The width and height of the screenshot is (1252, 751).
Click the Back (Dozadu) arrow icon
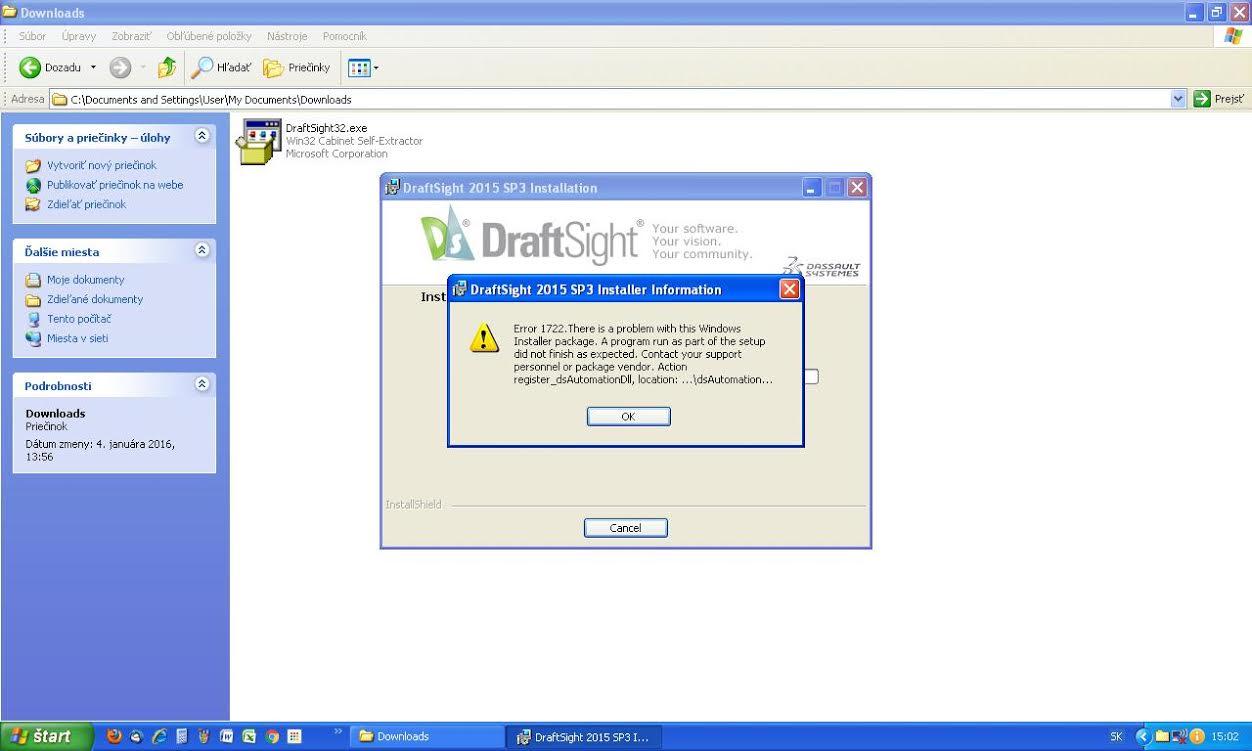tap(30, 68)
